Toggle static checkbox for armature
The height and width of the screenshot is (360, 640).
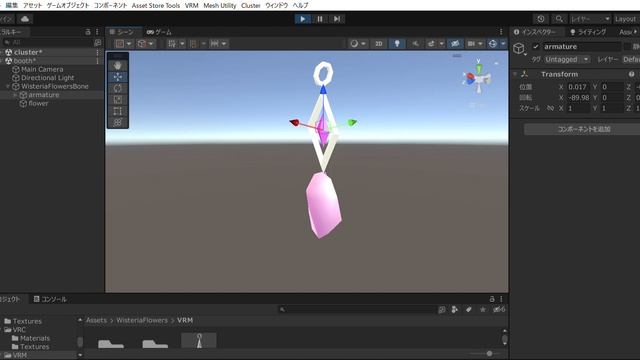[627, 47]
